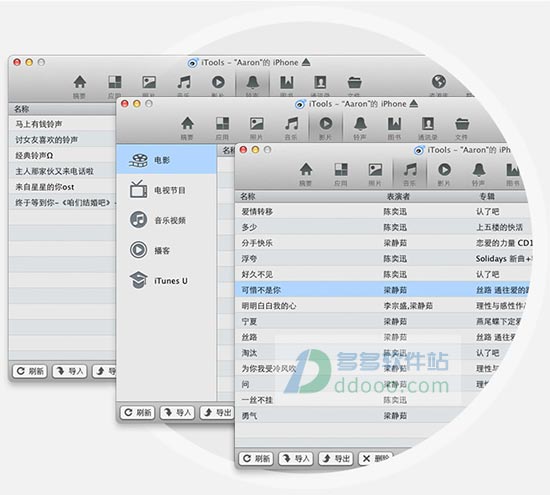
Task: Click album cell 上五楼的快活 in music list
Action: click(x=499, y=227)
